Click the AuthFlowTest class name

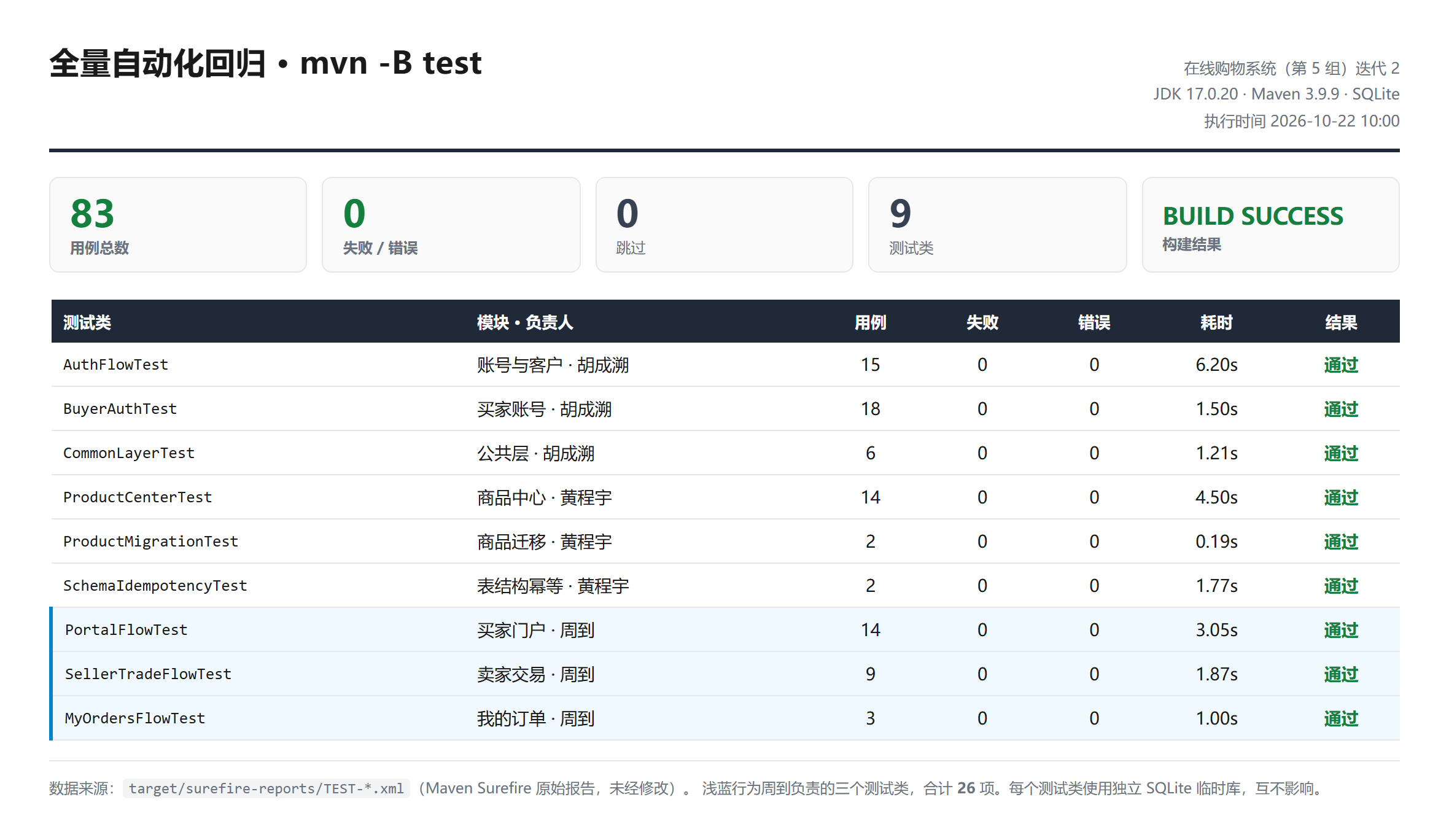pos(115,365)
